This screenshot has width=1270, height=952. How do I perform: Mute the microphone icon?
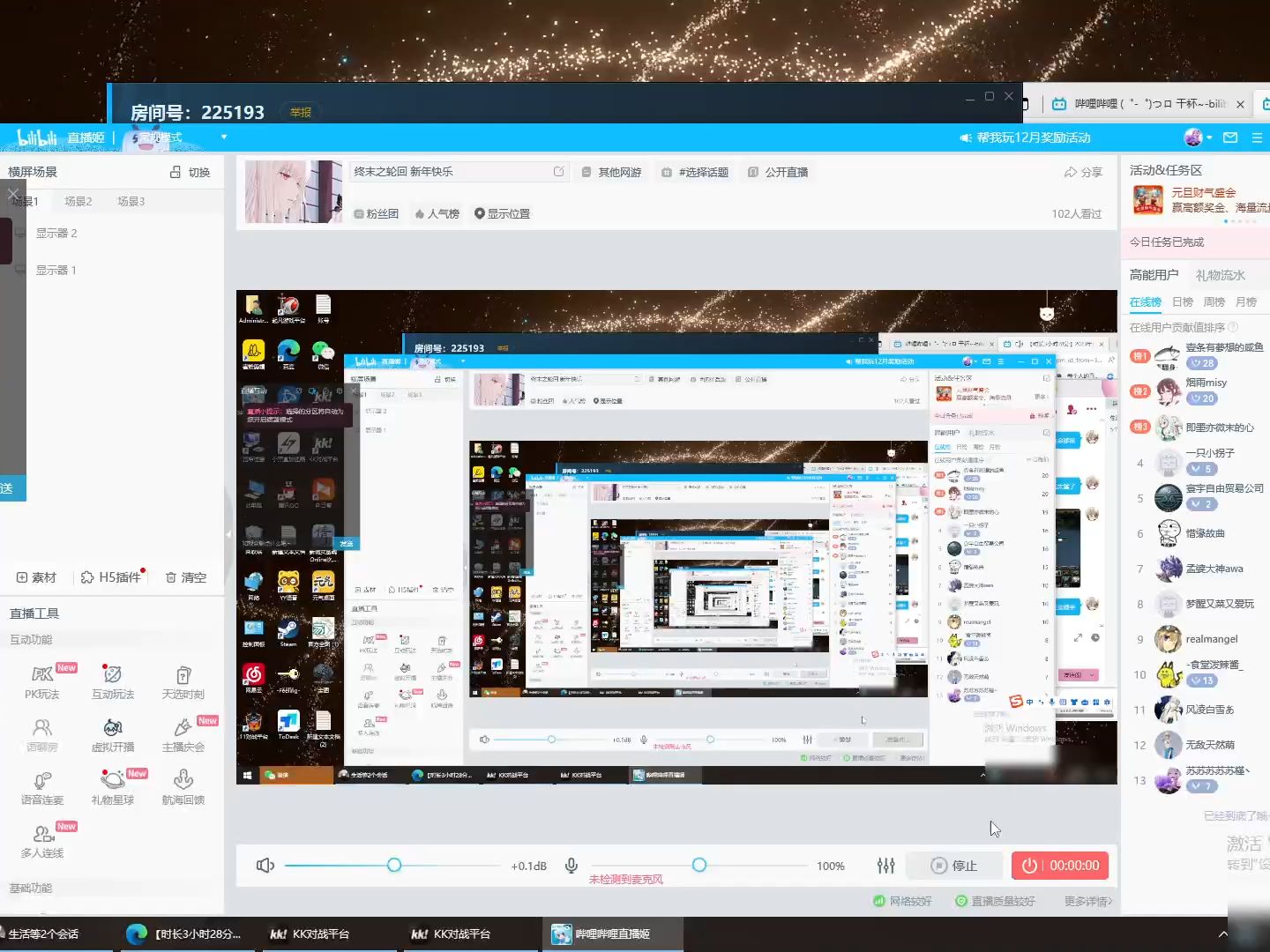[x=571, y=866]
